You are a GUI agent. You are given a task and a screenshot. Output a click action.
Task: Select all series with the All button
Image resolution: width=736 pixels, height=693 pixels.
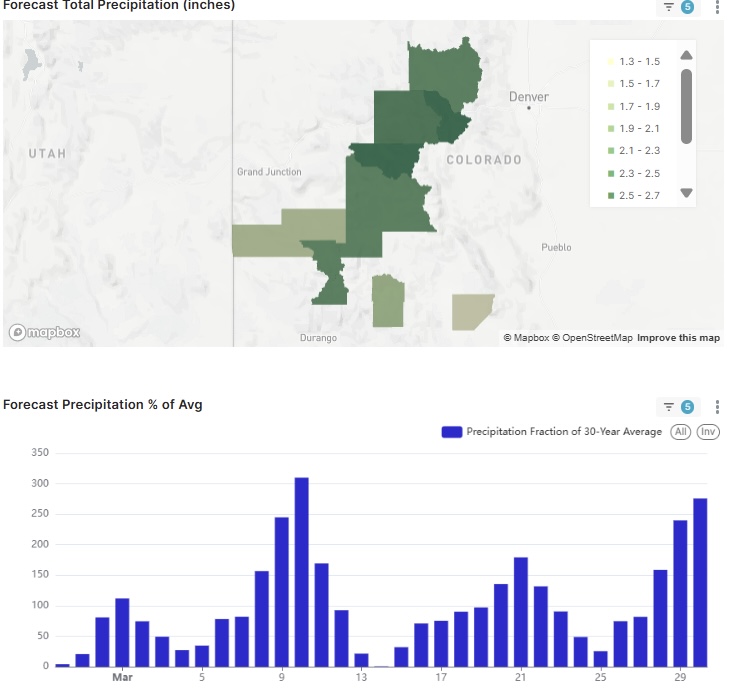[681, 432]
